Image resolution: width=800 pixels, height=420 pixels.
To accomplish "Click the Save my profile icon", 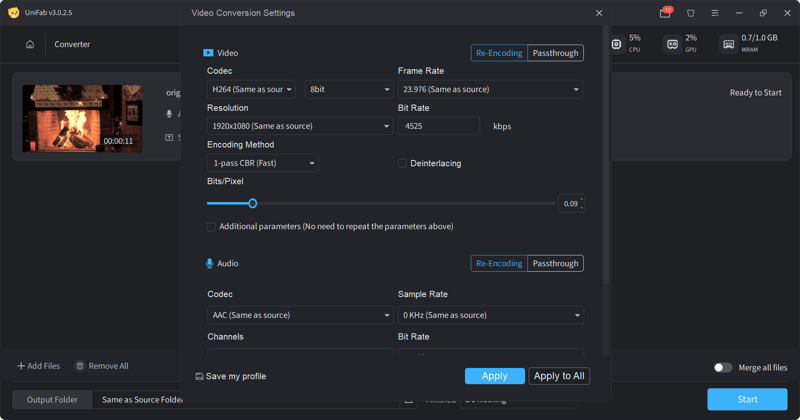I will [x=200, y=376].
